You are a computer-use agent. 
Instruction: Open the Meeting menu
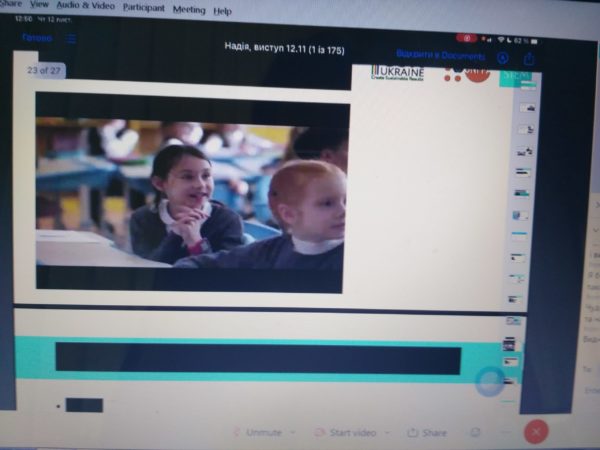(188, 9)
